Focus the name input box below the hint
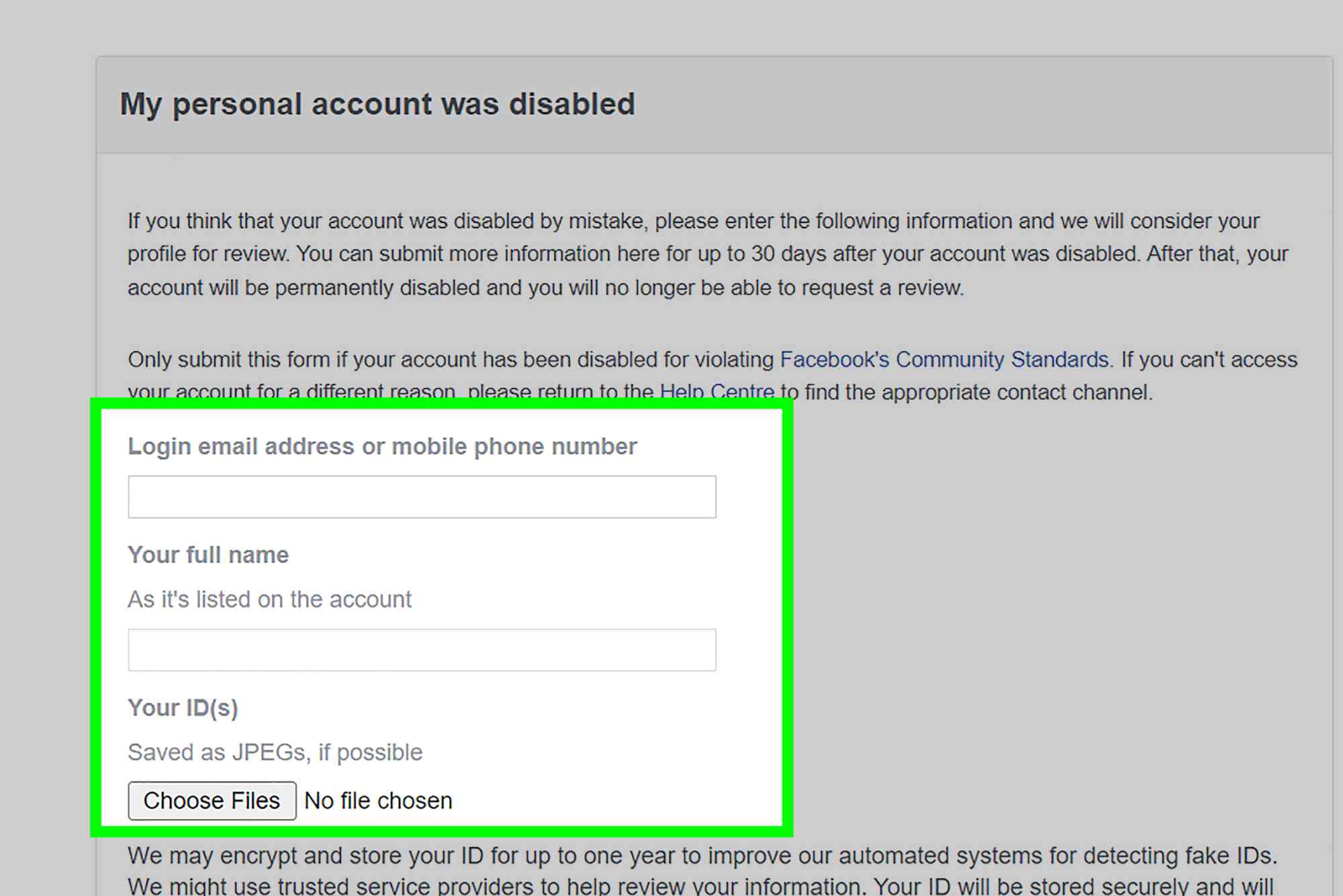The width and height of the screenshot is (1343, 896). 422,650
